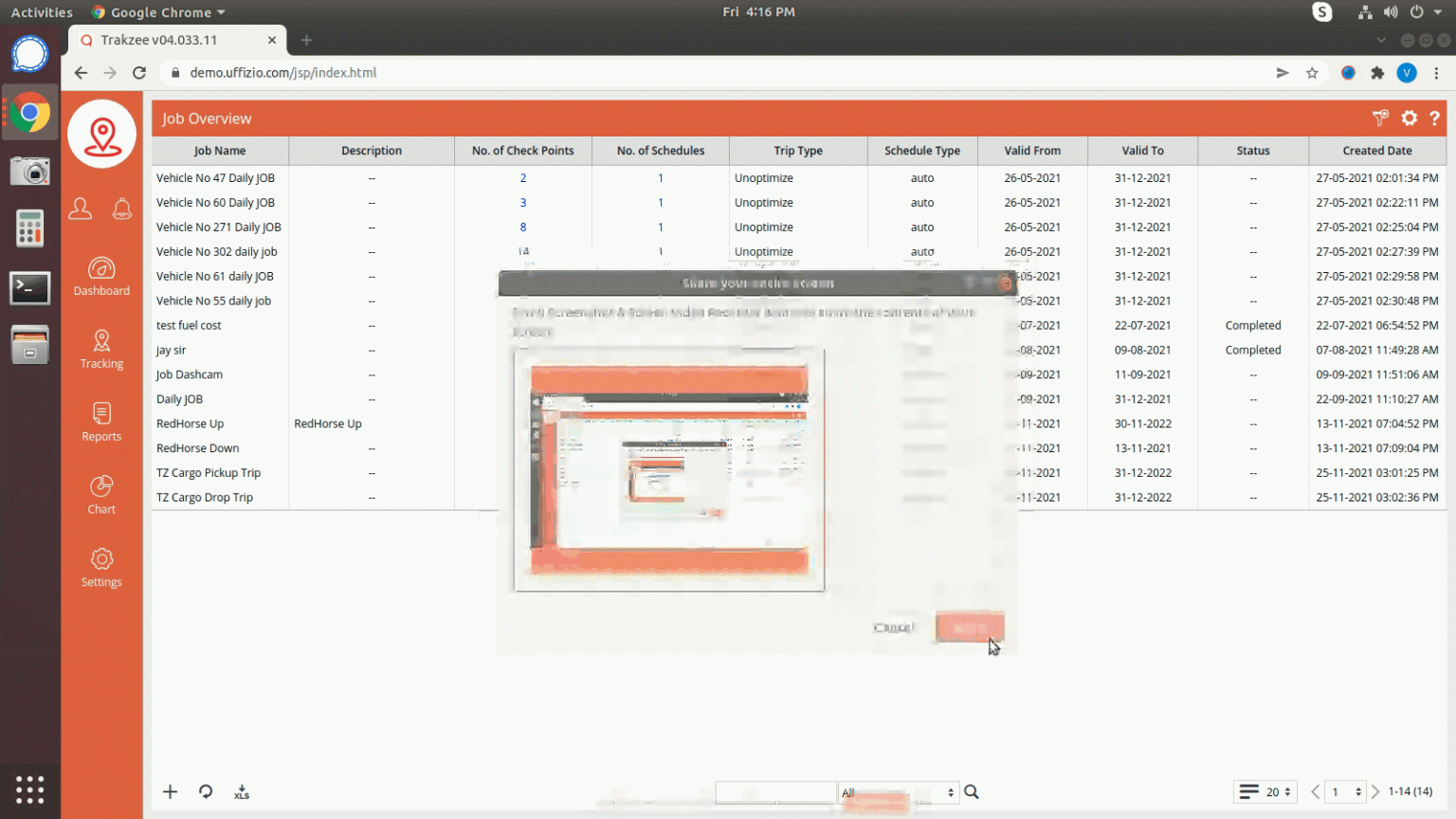This screenshot has height=819, width=1456.
Task: Sort the table by Job Name column header
Action: (220, 151)
